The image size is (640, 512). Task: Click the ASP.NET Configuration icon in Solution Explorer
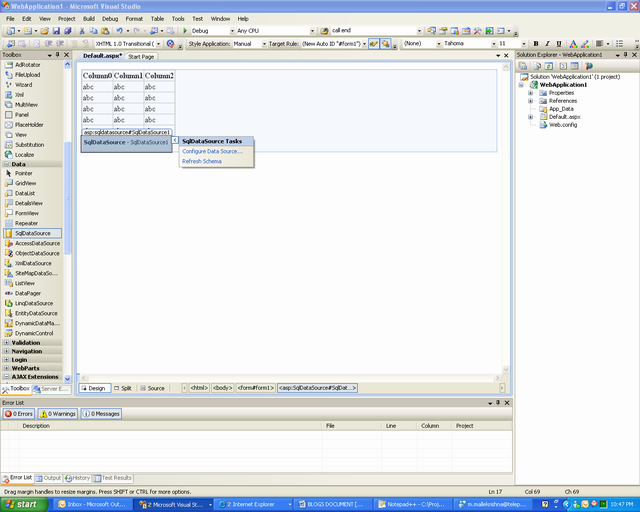point(589,66)
